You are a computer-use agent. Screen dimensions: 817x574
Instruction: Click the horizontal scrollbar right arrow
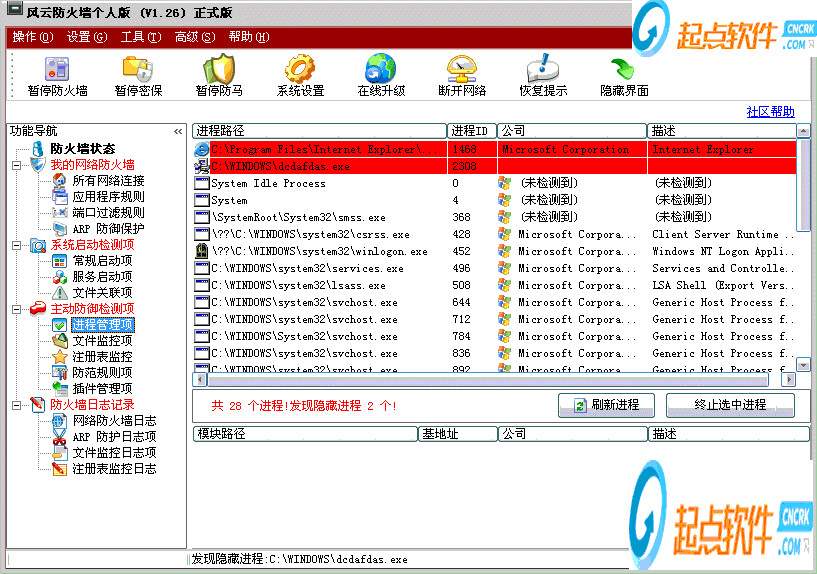pos(789,380)
